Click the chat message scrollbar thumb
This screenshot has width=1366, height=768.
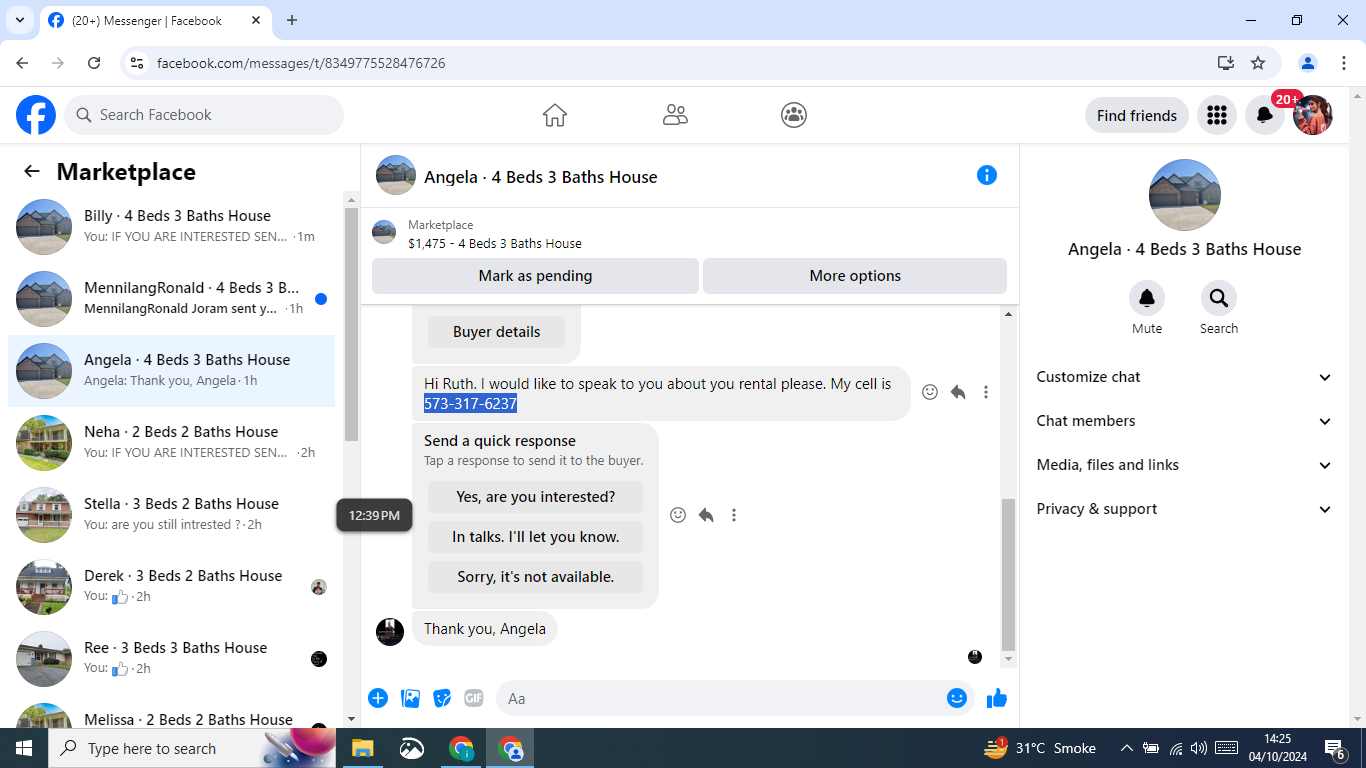click(x=1008, y=574)
